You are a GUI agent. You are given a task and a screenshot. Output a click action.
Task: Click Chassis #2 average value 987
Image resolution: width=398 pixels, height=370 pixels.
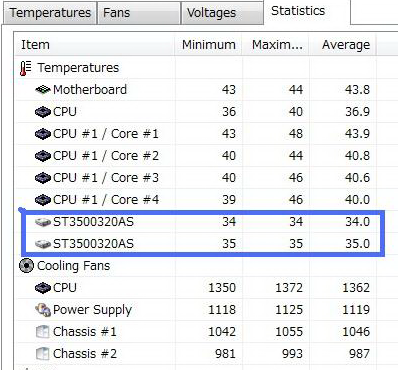click(359, 354)
